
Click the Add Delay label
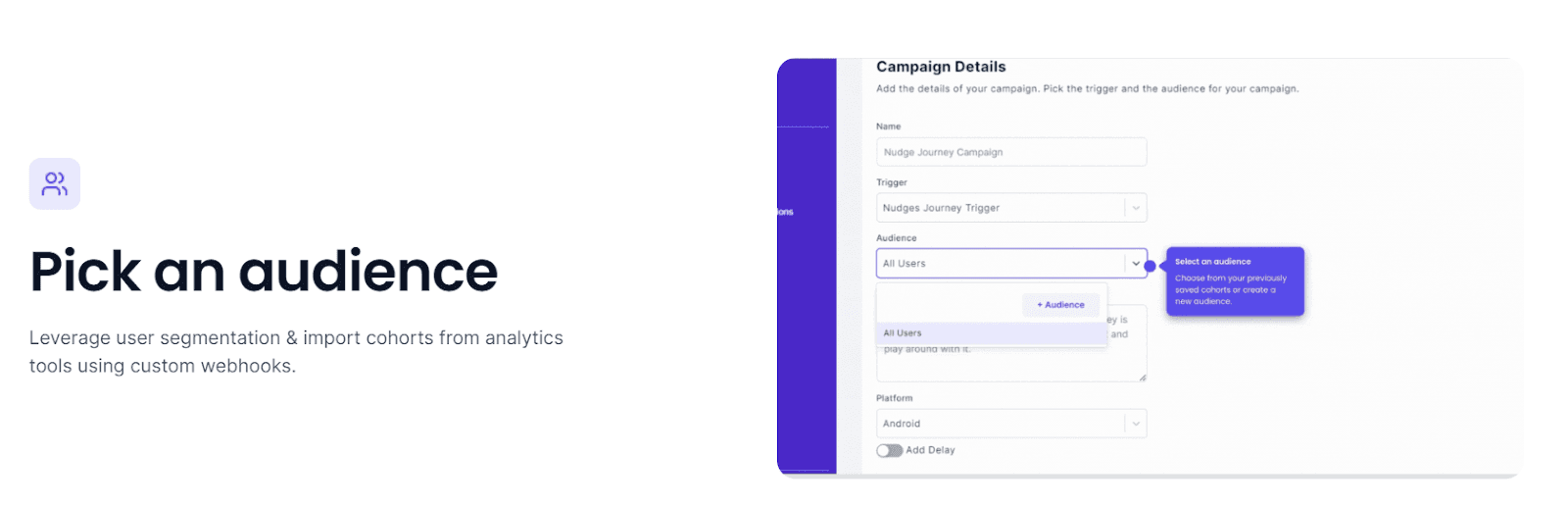(930, 450)
